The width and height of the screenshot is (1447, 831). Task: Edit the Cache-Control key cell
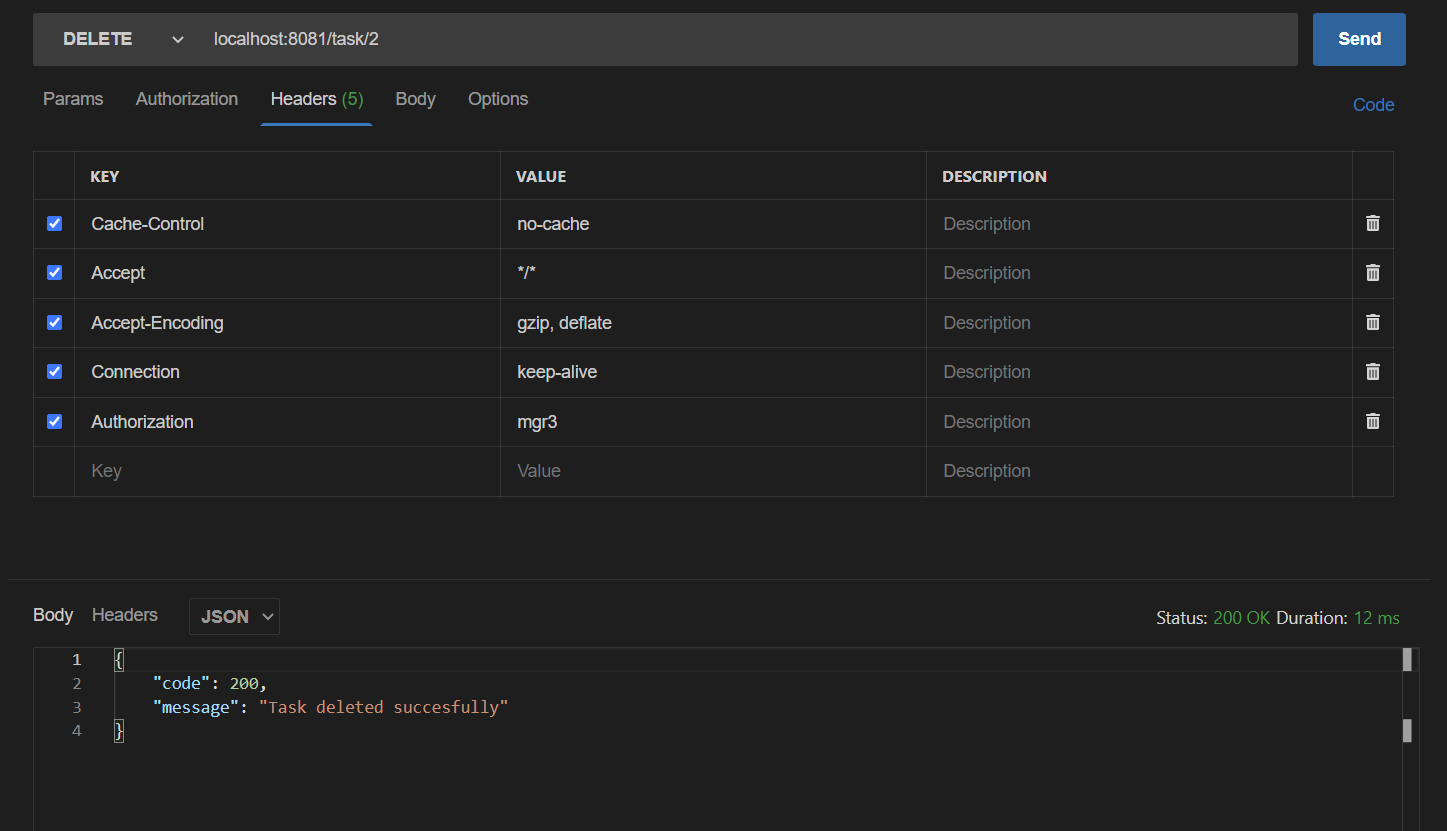288,224
